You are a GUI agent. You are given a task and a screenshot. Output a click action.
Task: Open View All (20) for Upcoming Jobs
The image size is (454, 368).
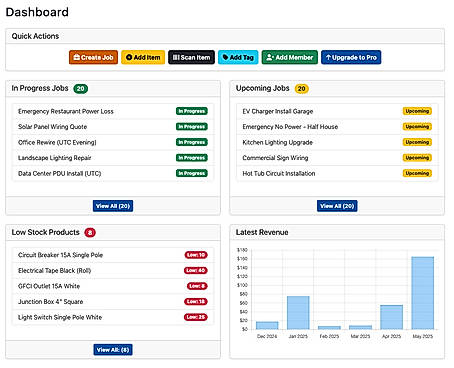click(337, 206)
